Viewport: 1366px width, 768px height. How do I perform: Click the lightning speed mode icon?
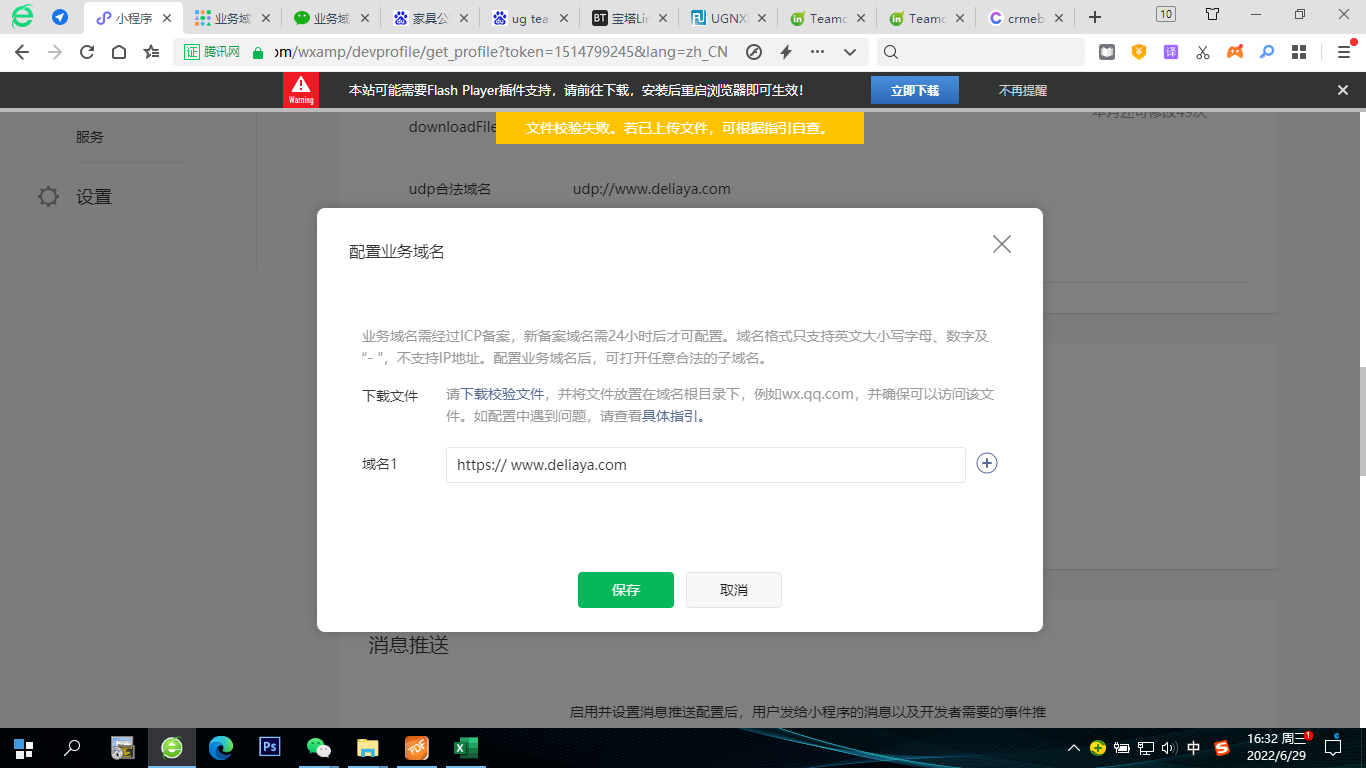[786, 52]
